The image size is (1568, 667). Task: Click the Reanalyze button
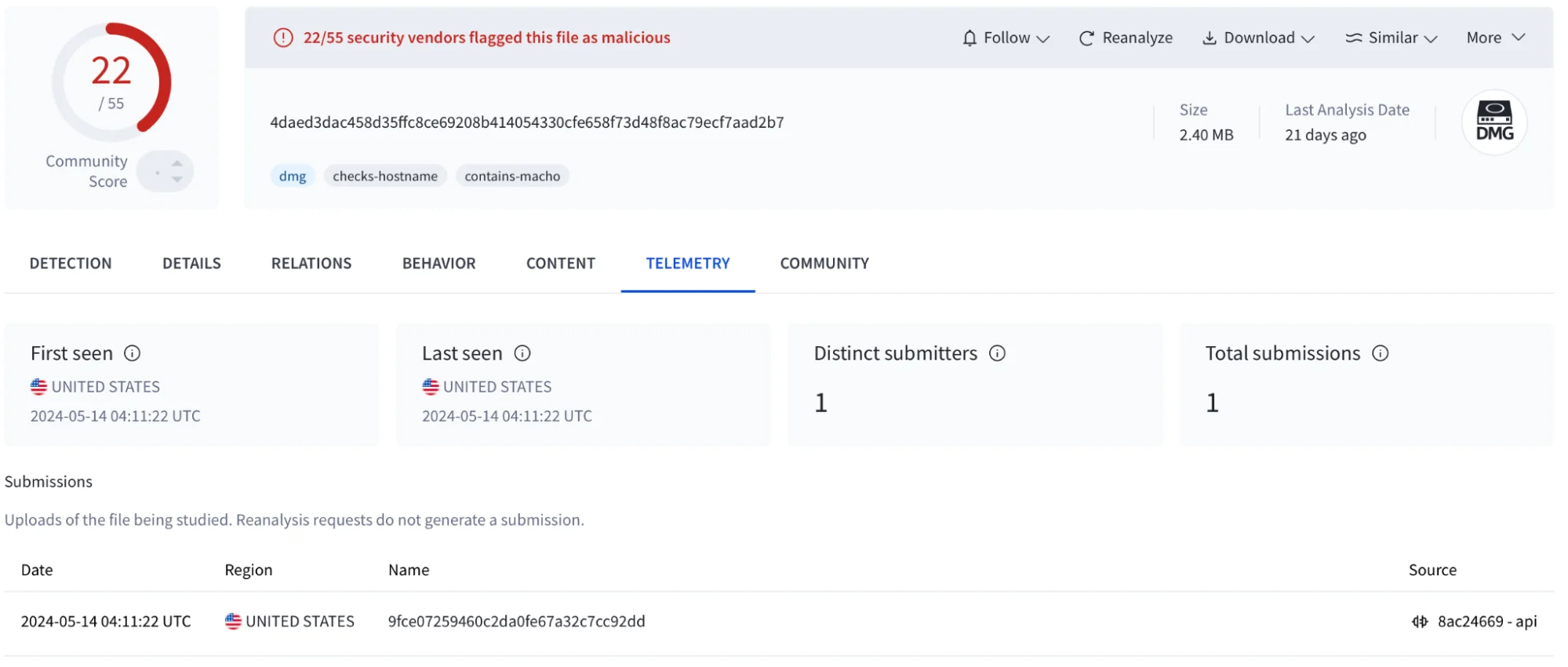[x=1126, y=38]
